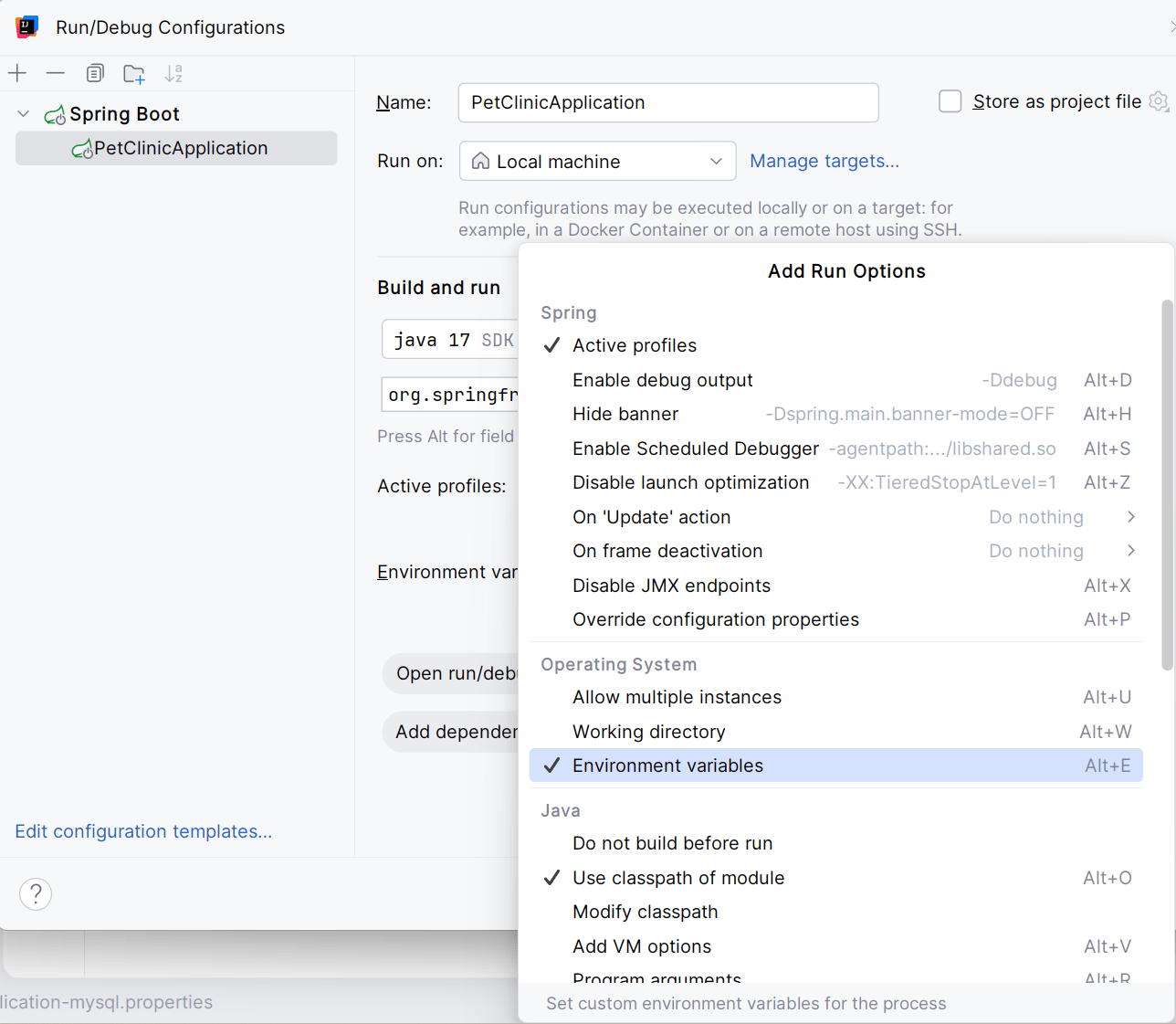This screenshot has height=1024, width=1176.
Task: Choose Disable launch optimization option
Action: [x=835, y=482]
